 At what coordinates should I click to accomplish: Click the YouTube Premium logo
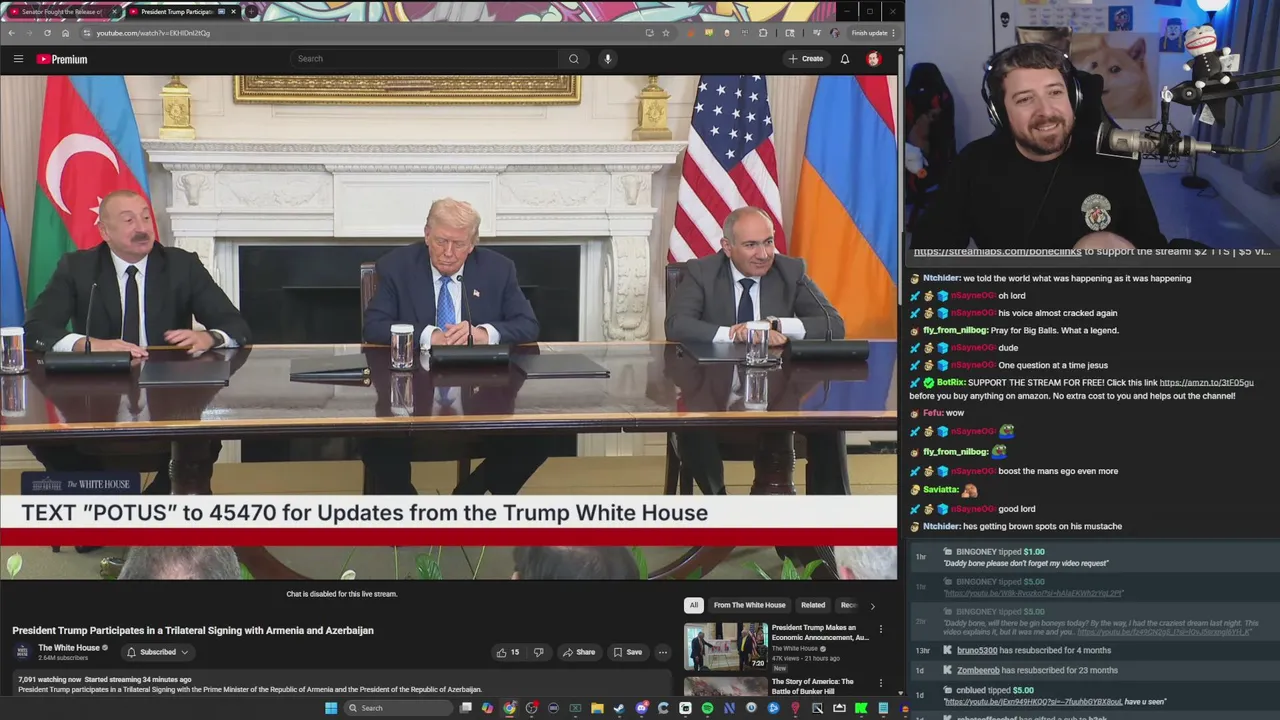(62, 59)
